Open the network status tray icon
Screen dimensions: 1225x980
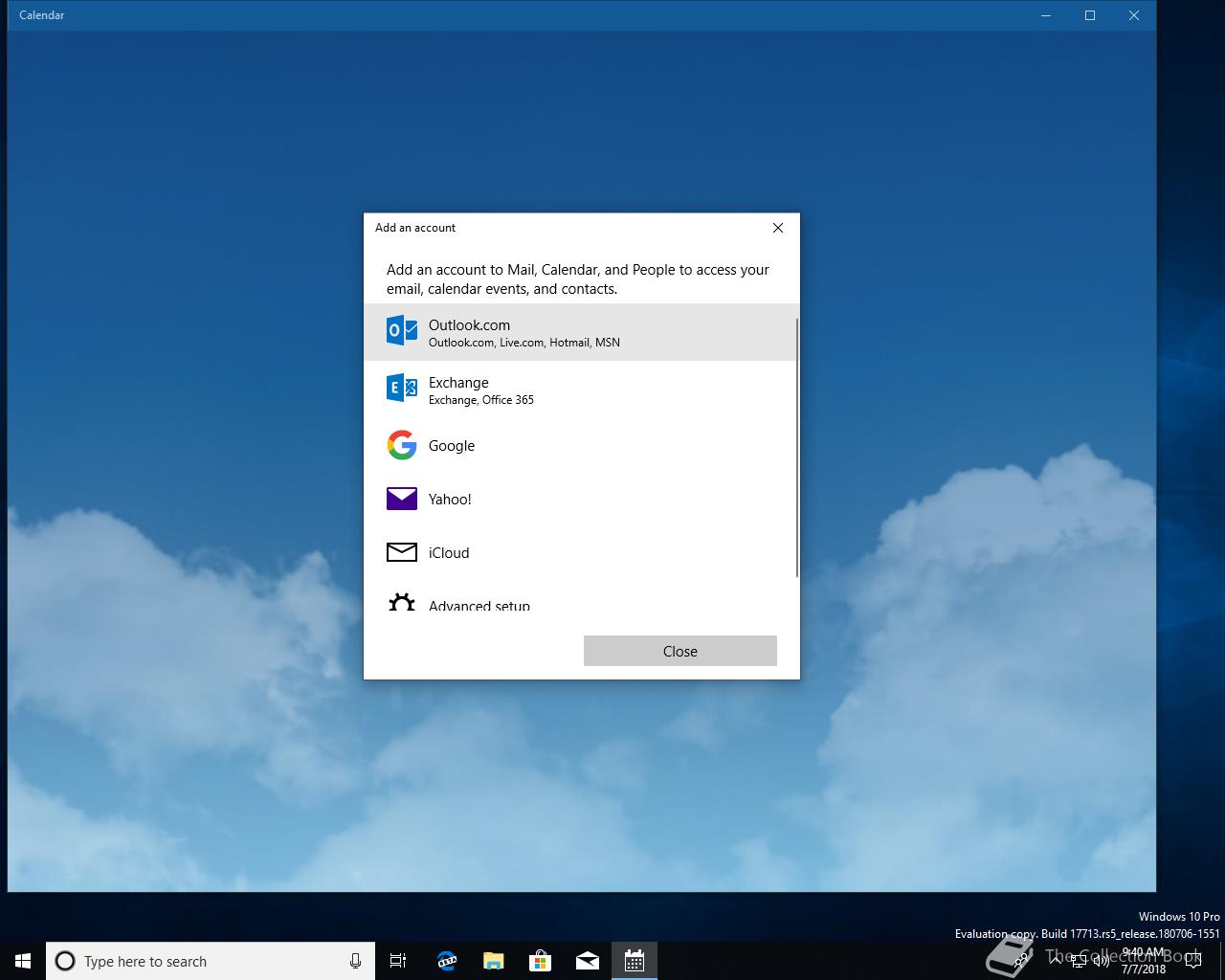point(1079,961)
